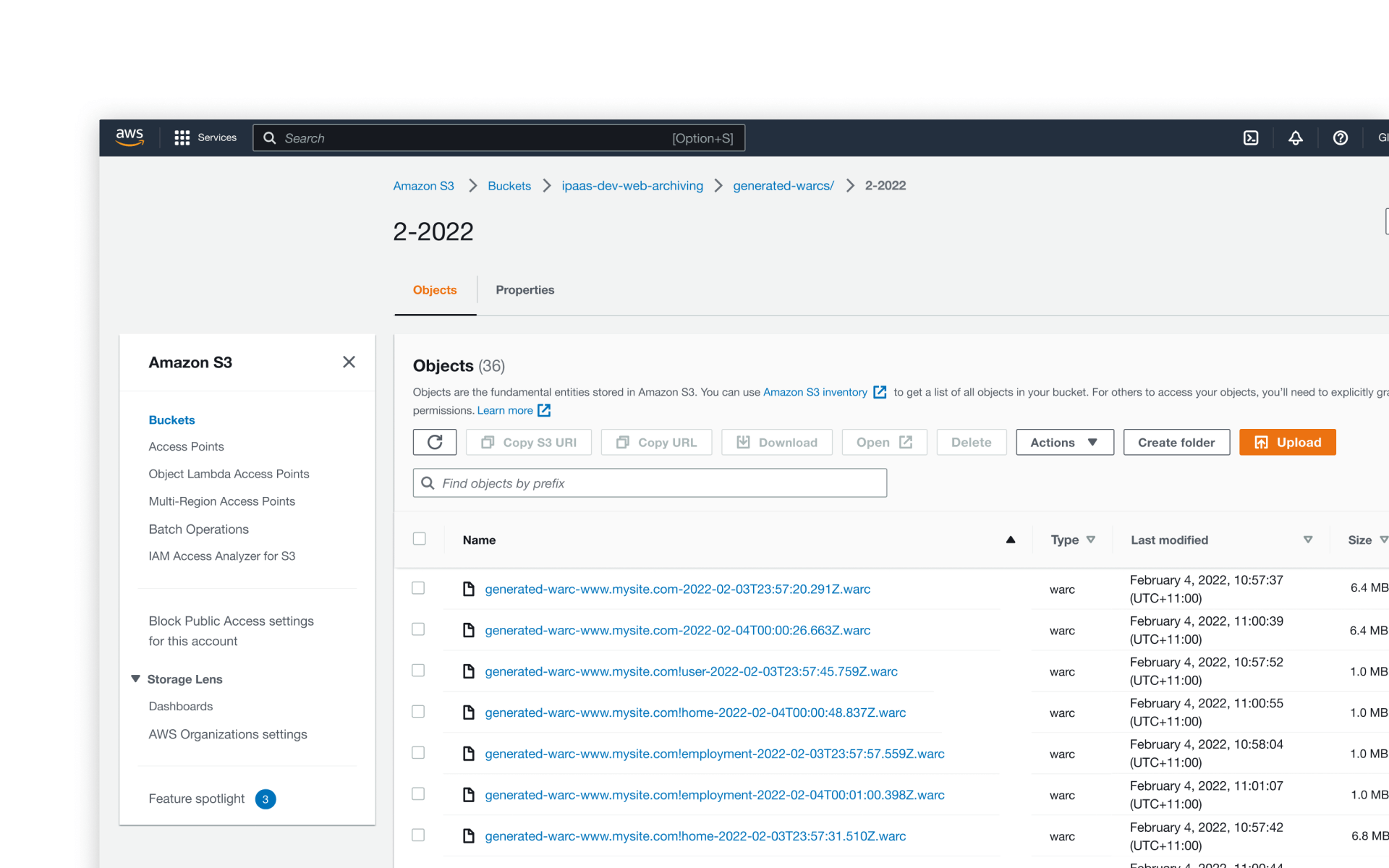Click the file icon for employment-2022-02-03T23:57:57 warc
This screenshot has width=1389, height=868.
469,754
